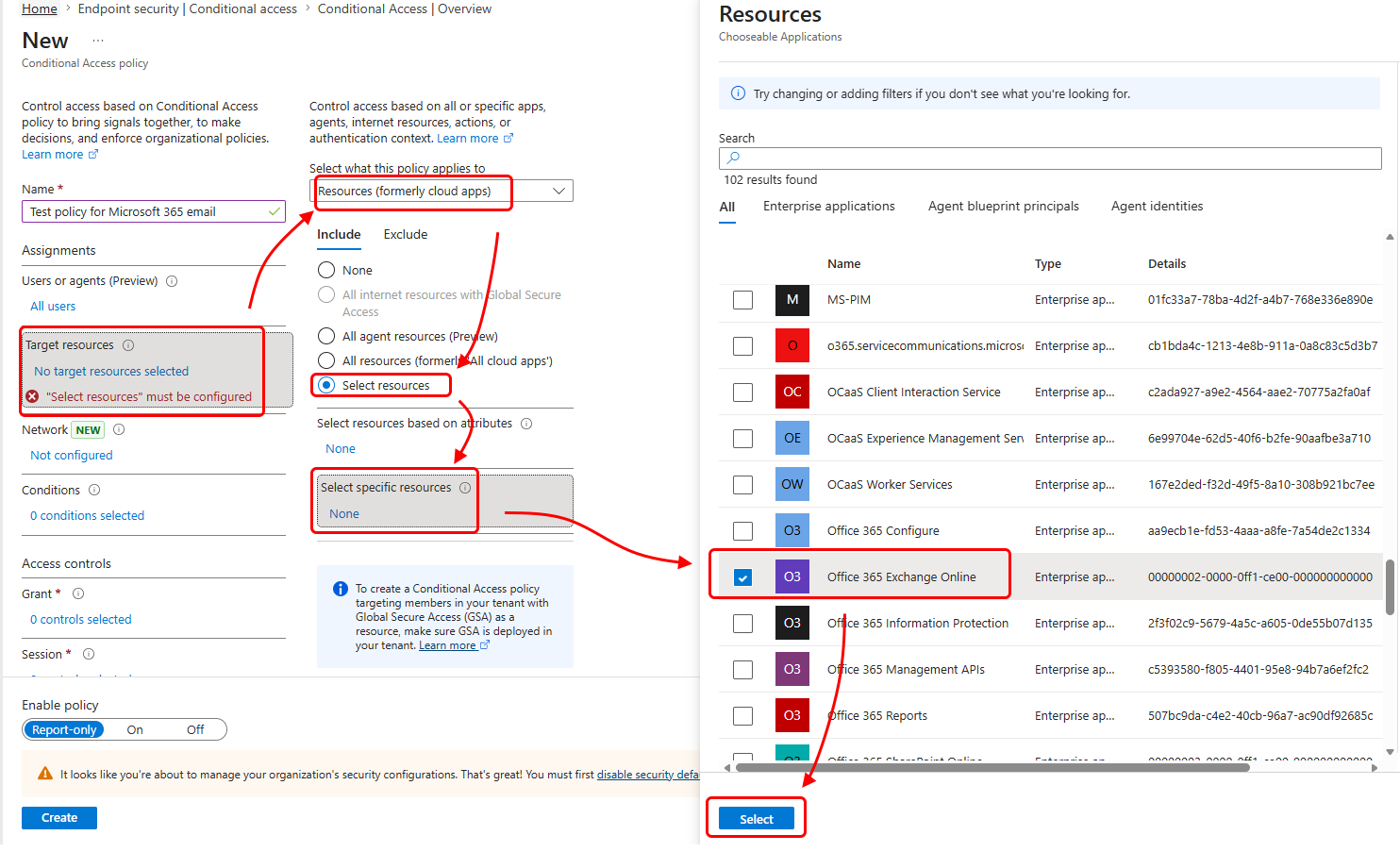Screen dimensions: 1400x852
Task: Click the policy Name input field
Action: click(x=154, y=211)
